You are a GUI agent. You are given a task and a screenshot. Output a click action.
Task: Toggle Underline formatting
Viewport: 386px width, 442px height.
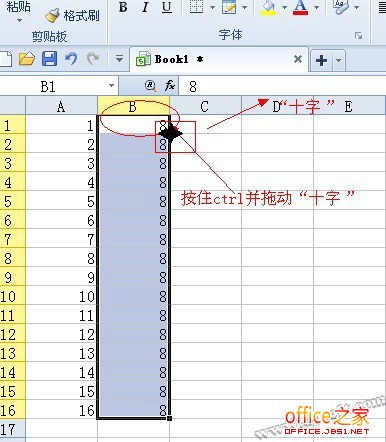[x=166, y=7]
